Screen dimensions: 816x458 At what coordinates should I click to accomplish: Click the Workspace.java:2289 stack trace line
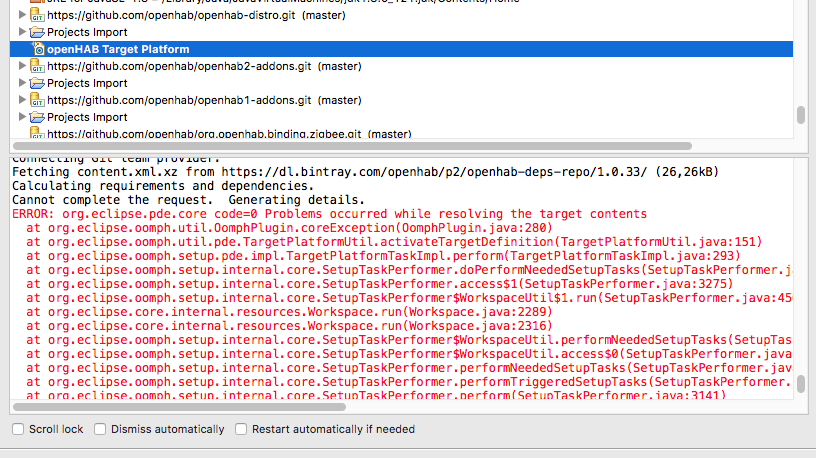click(289, 312)
